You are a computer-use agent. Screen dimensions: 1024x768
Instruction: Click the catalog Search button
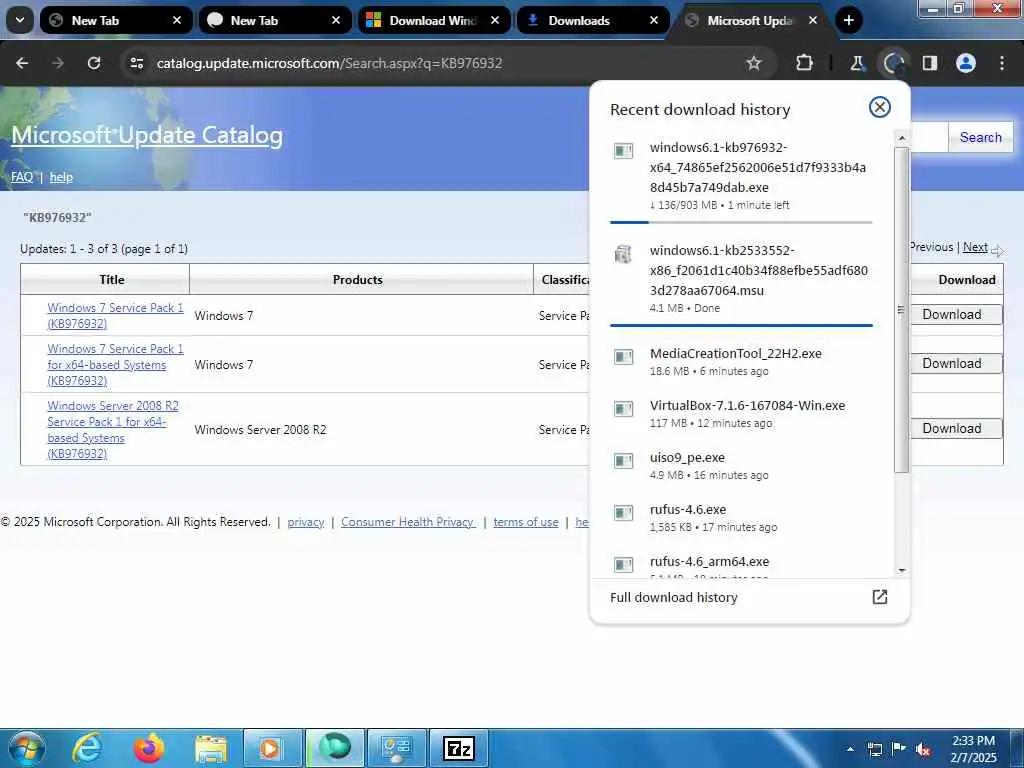pyautogui.click(x=980, y=137)
